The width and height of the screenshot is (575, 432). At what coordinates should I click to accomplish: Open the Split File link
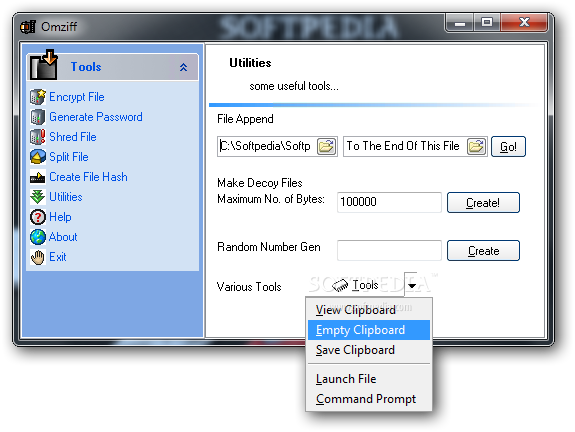tap(69, 157)
